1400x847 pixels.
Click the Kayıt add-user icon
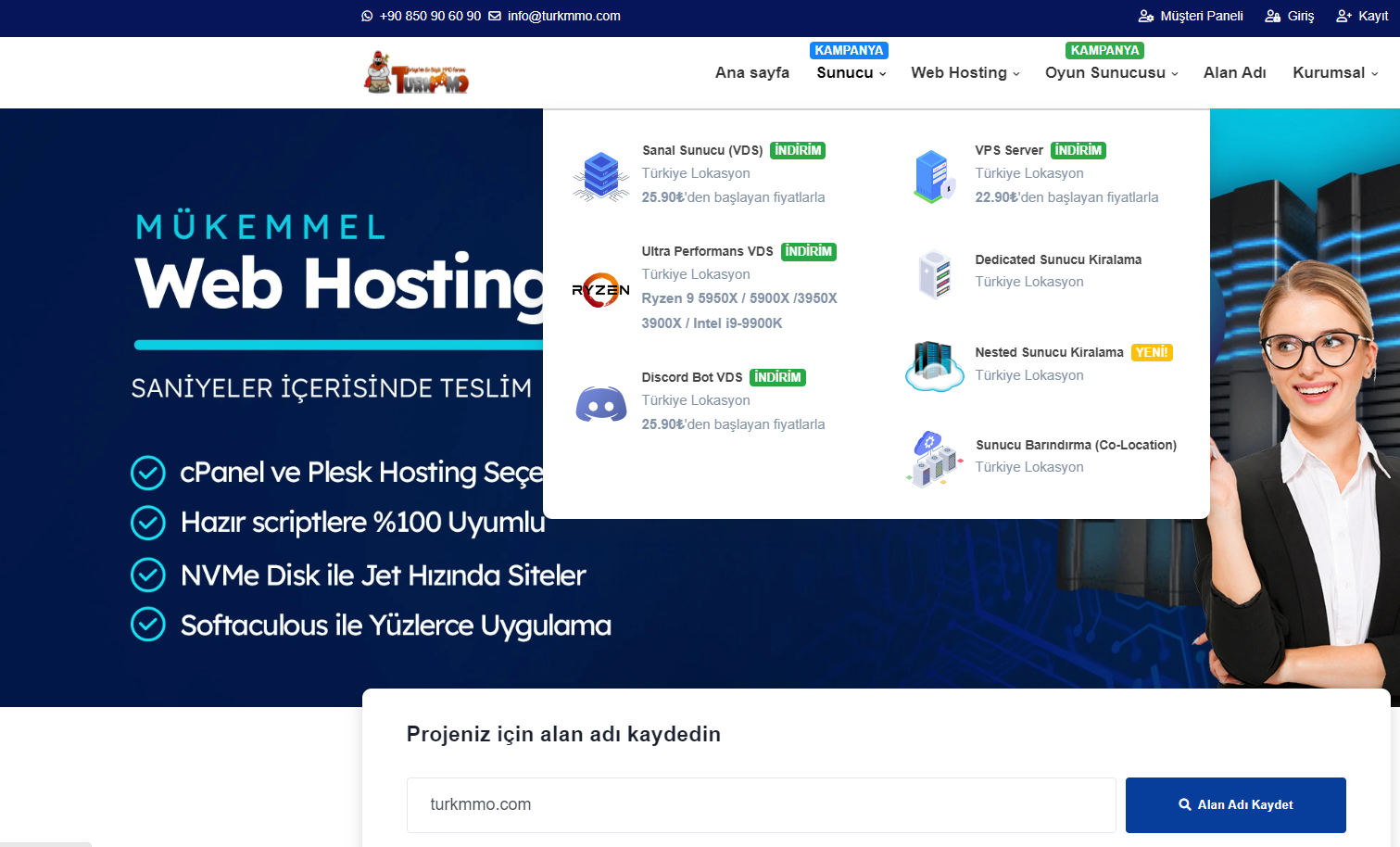[x=1344, y=16]
